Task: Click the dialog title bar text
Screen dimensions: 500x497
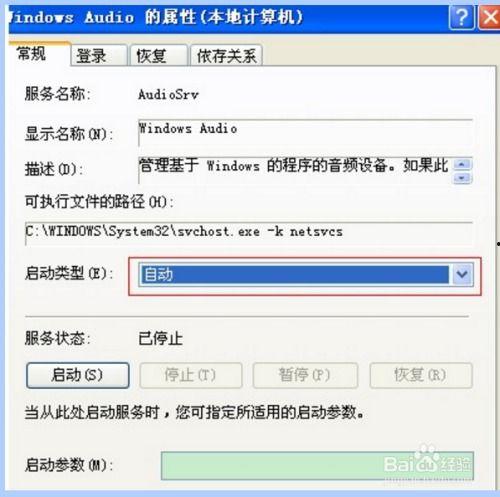Action: click(156, 17)
